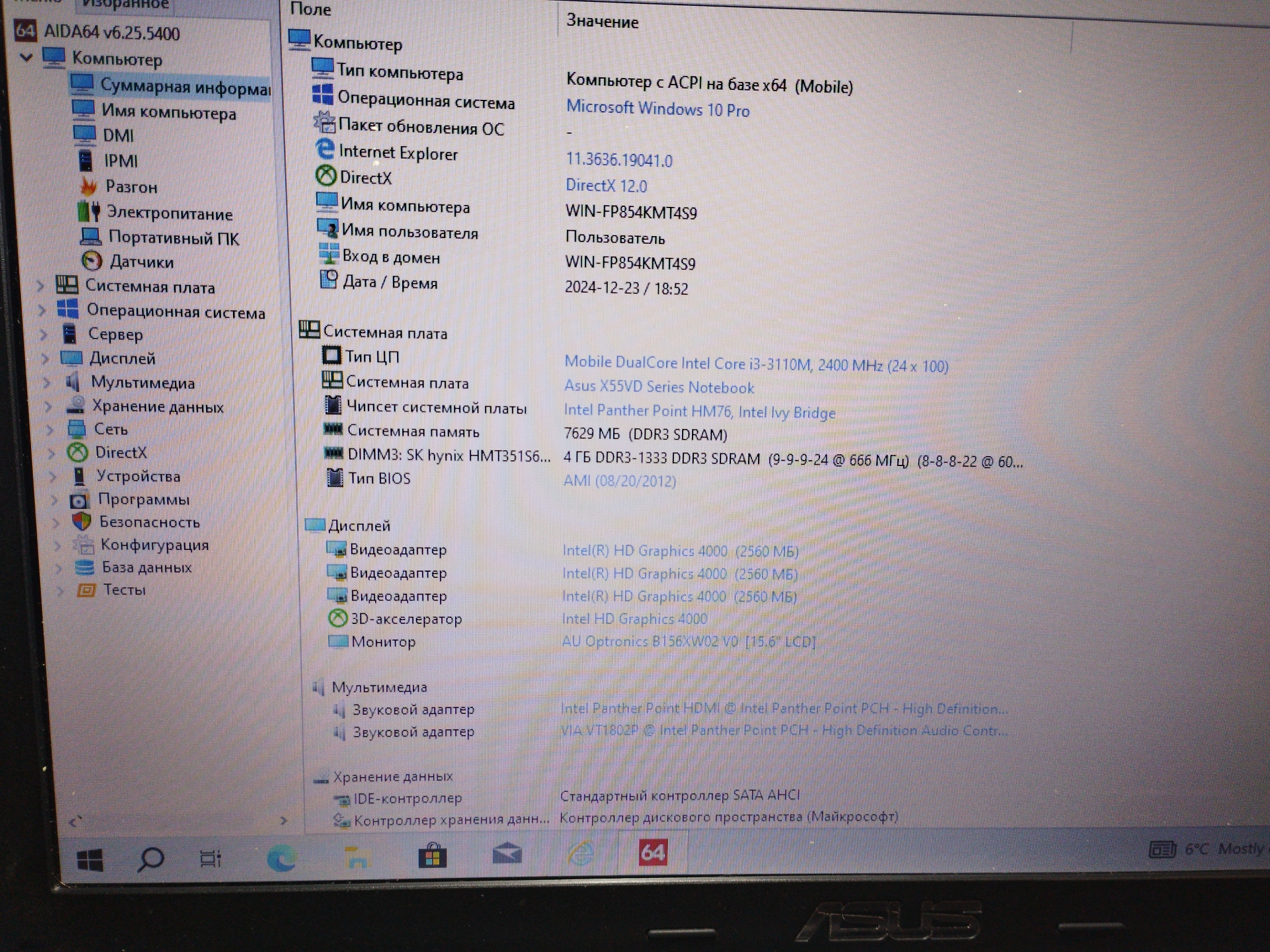Open the Электропитание battery icon entry

click(89, 212)
